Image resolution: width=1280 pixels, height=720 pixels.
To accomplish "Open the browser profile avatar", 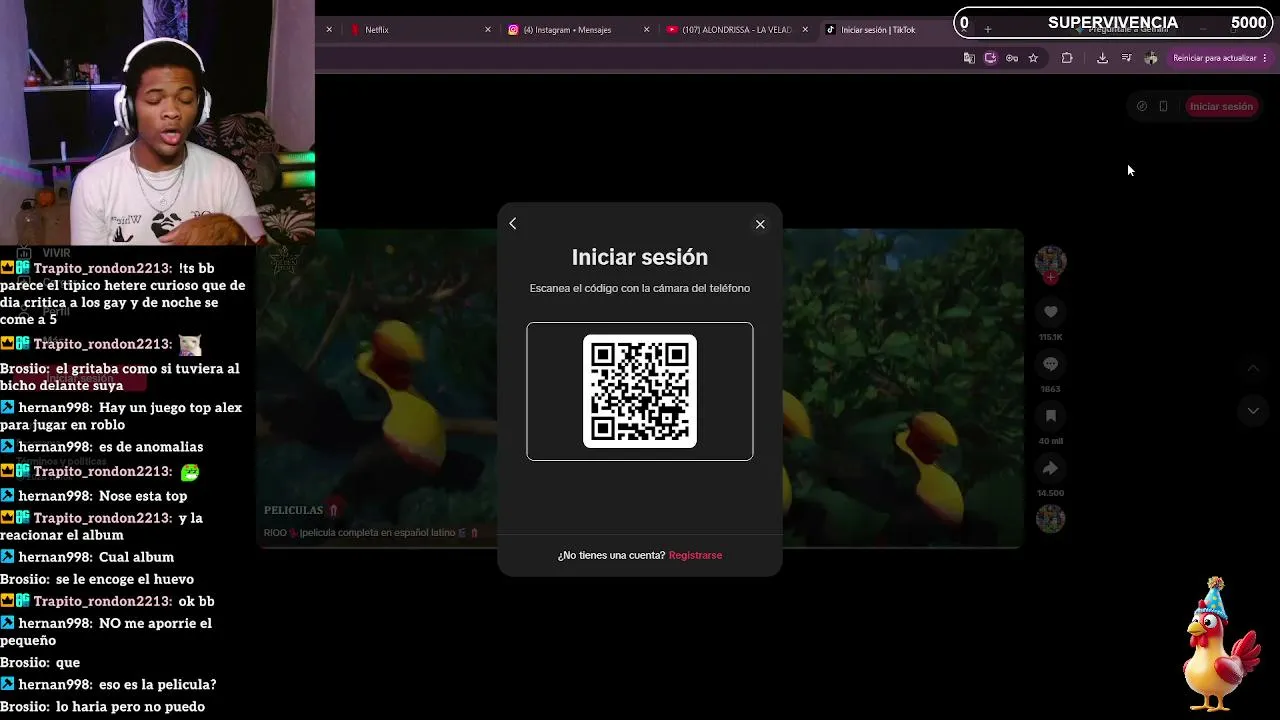I will pyautogui.click(x=1151, y=58).
